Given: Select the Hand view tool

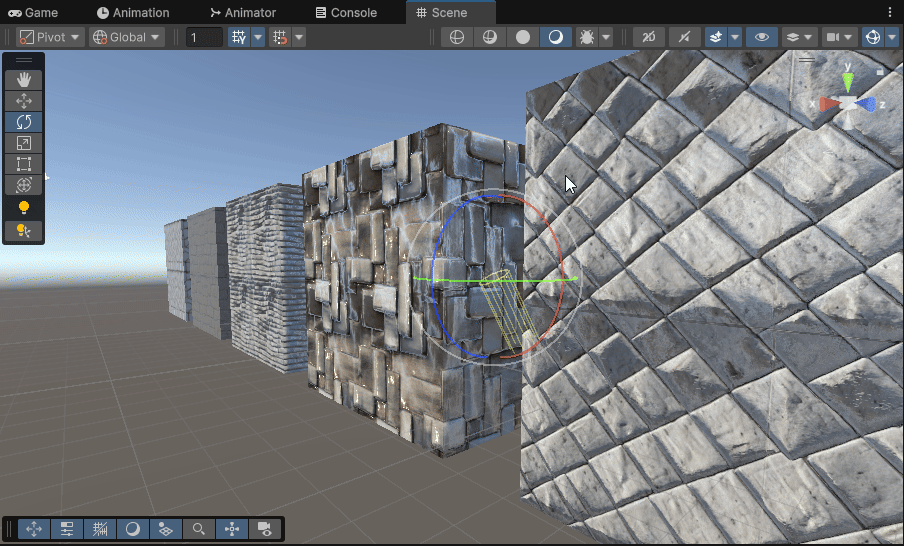Looking at the screenshot, I should click(24, 79).
